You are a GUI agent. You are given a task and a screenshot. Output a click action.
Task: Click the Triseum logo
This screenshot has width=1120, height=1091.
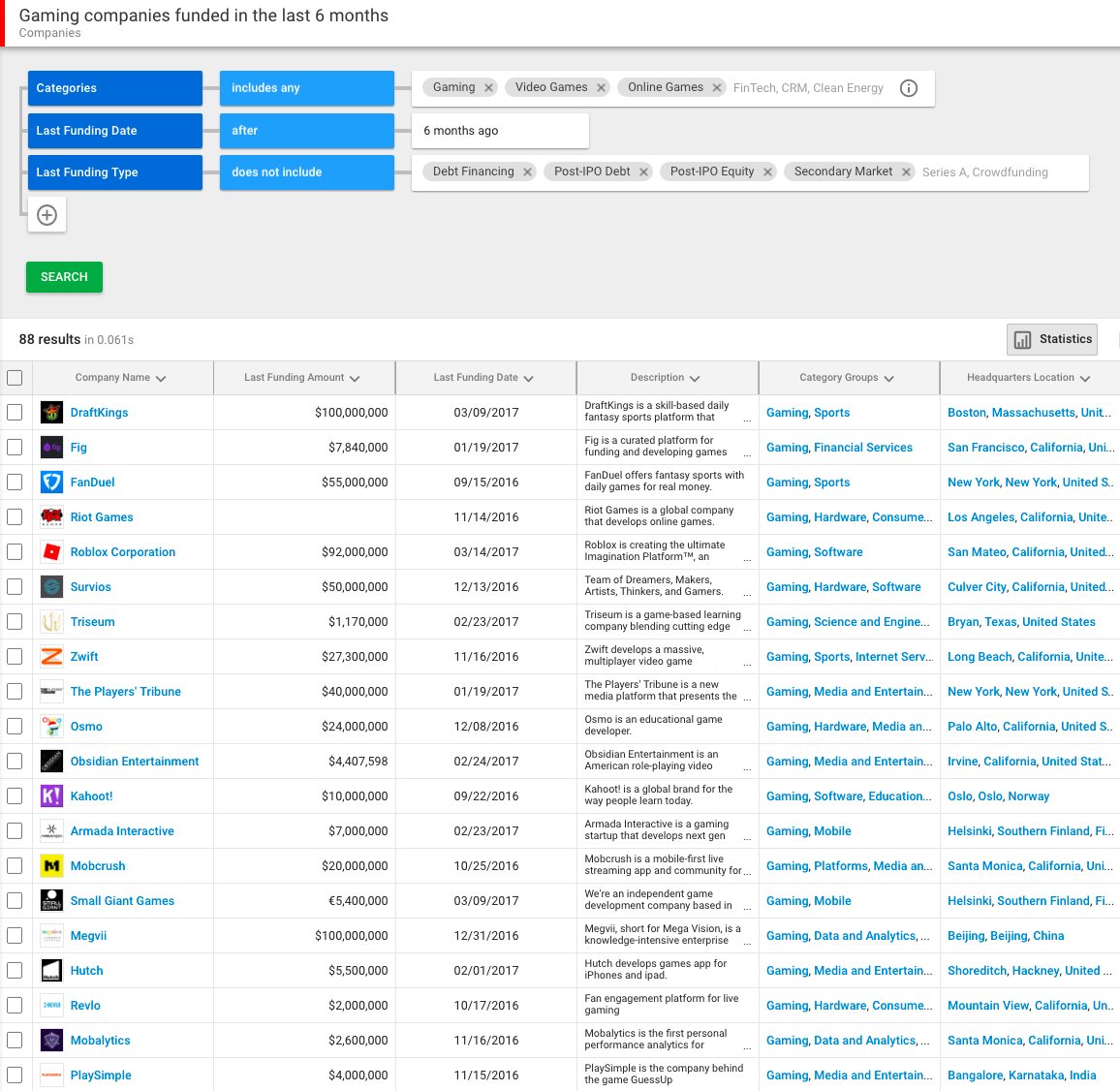click(51, 622)
